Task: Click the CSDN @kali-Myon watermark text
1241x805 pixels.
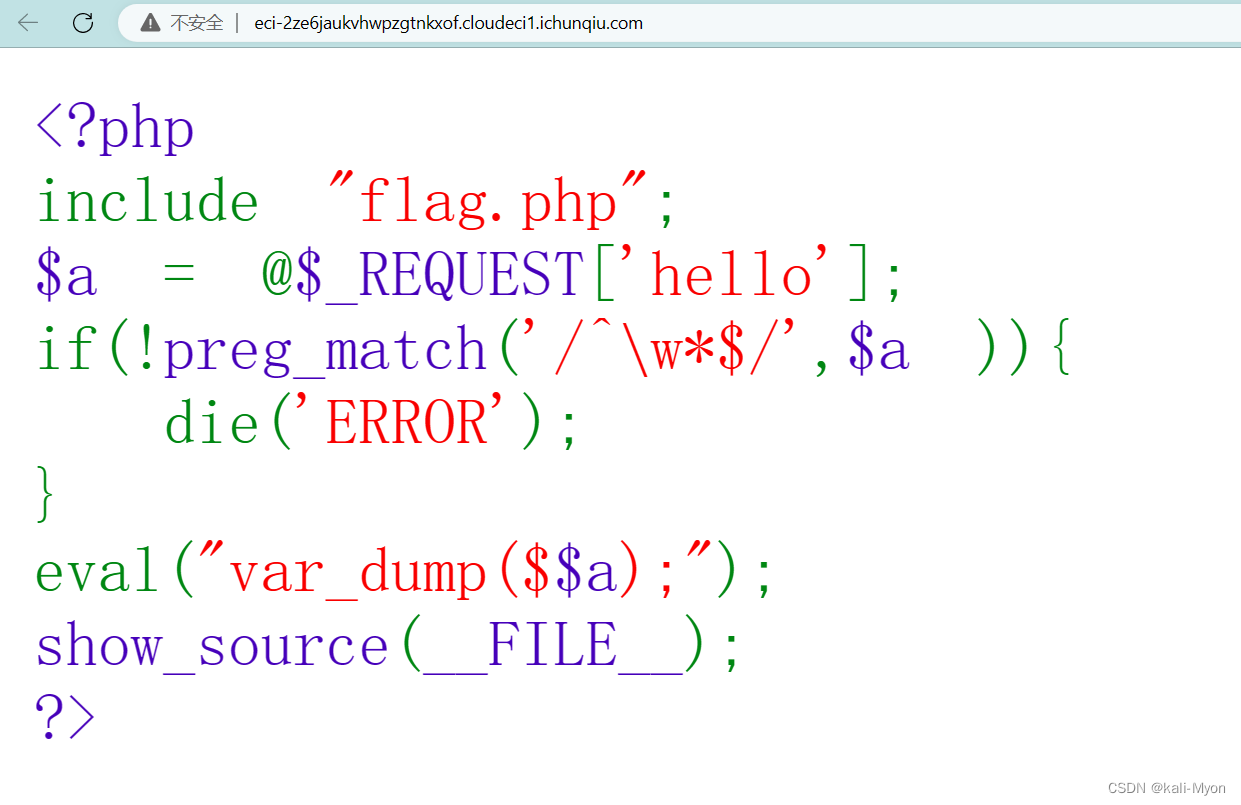Action: (1166, 788)
